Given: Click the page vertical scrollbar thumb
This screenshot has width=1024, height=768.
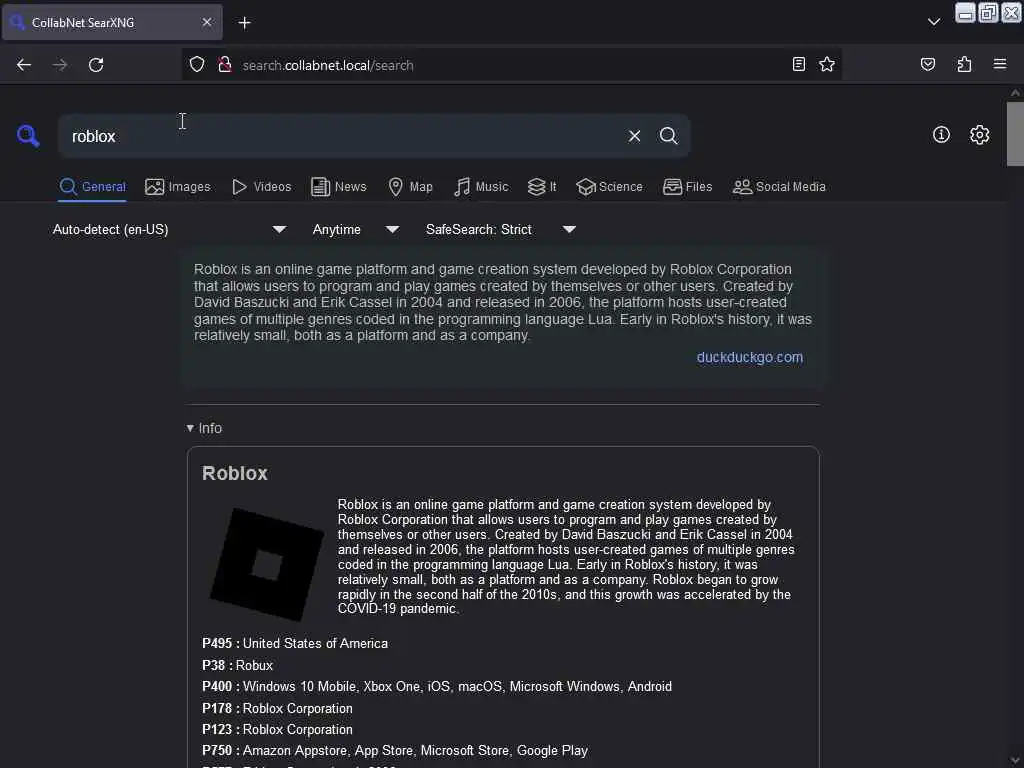Looking at the screenshot, I should (1015, 134).
